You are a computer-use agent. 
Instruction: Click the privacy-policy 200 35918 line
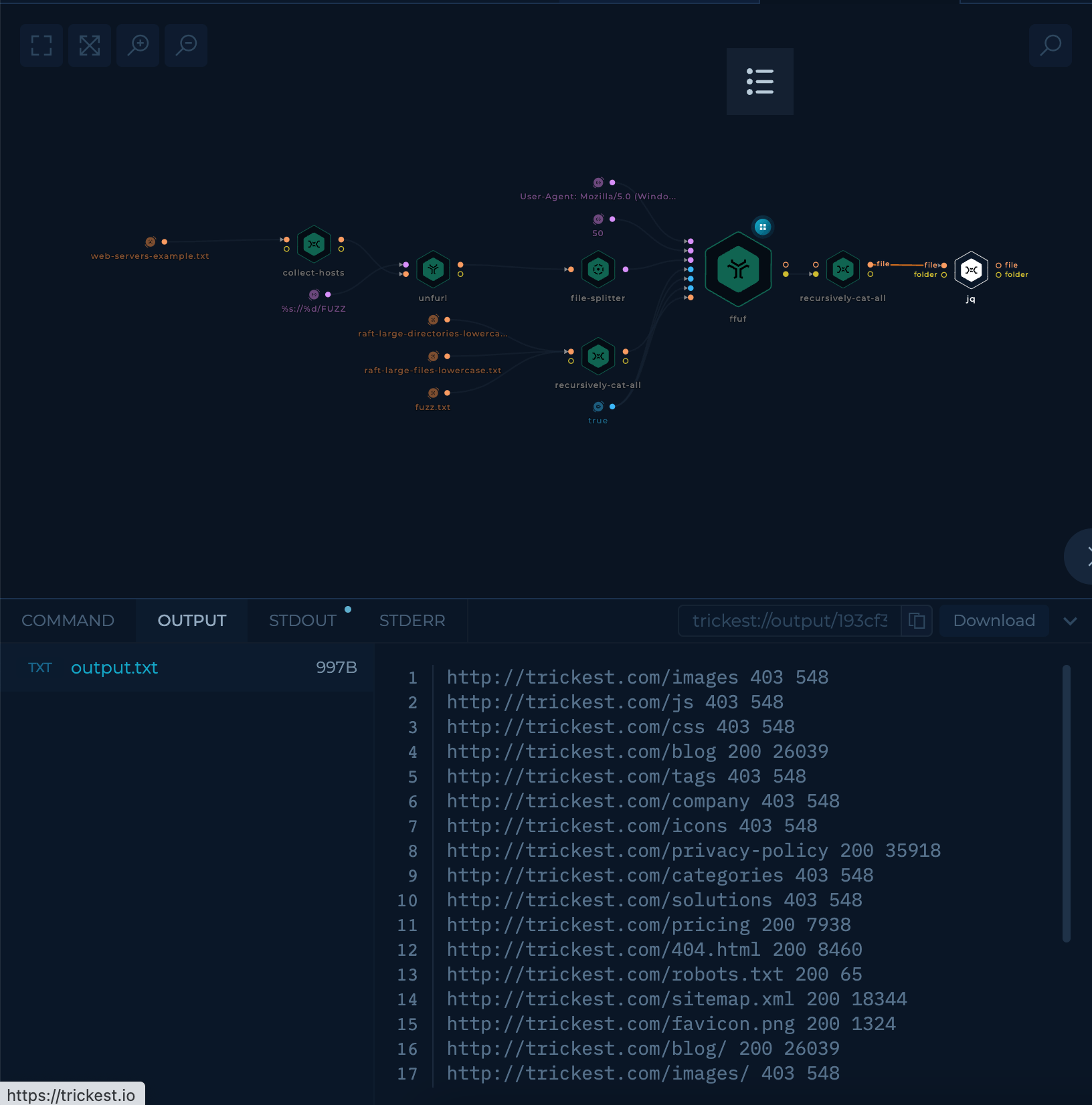693,851
